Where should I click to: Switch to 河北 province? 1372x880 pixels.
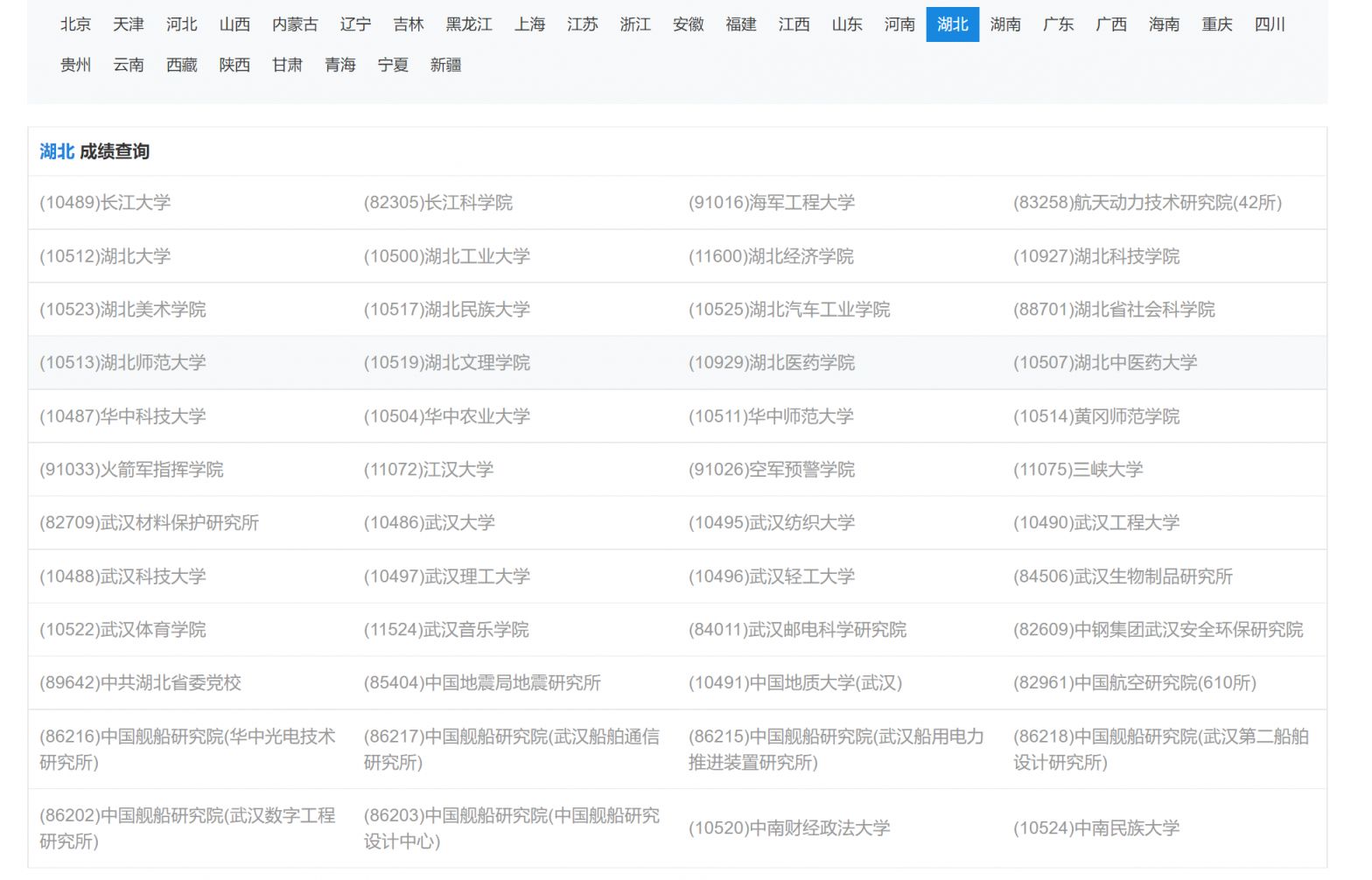(181, 24)
